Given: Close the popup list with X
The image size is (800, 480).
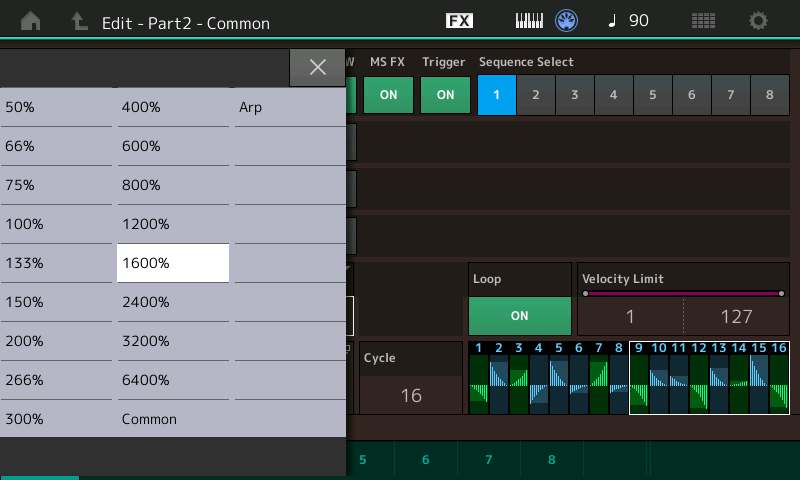Looking at the screenshot, I should pos(317,67).
